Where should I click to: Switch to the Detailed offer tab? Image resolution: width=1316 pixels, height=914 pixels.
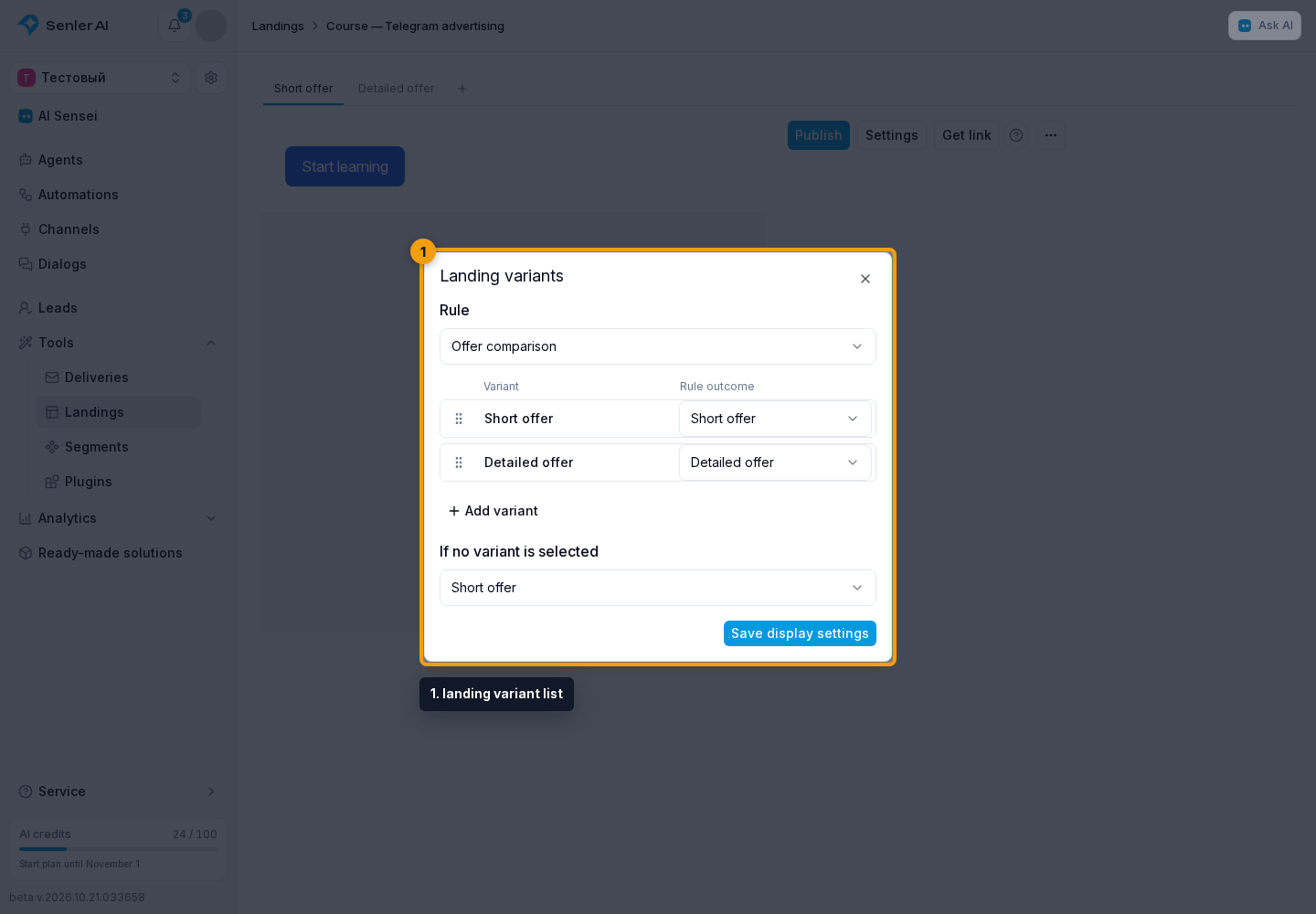[397, 89]
